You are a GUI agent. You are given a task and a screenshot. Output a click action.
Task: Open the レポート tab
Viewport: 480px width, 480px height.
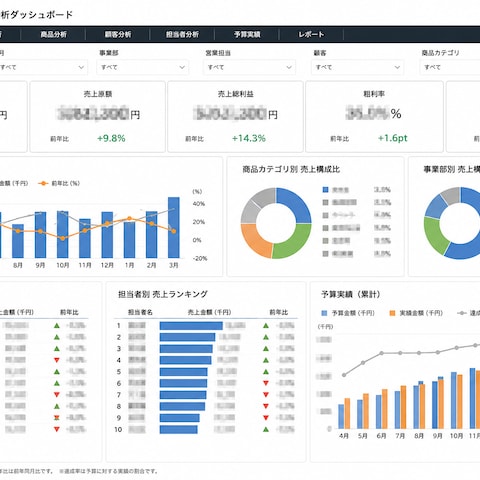[x=311, y=34]
